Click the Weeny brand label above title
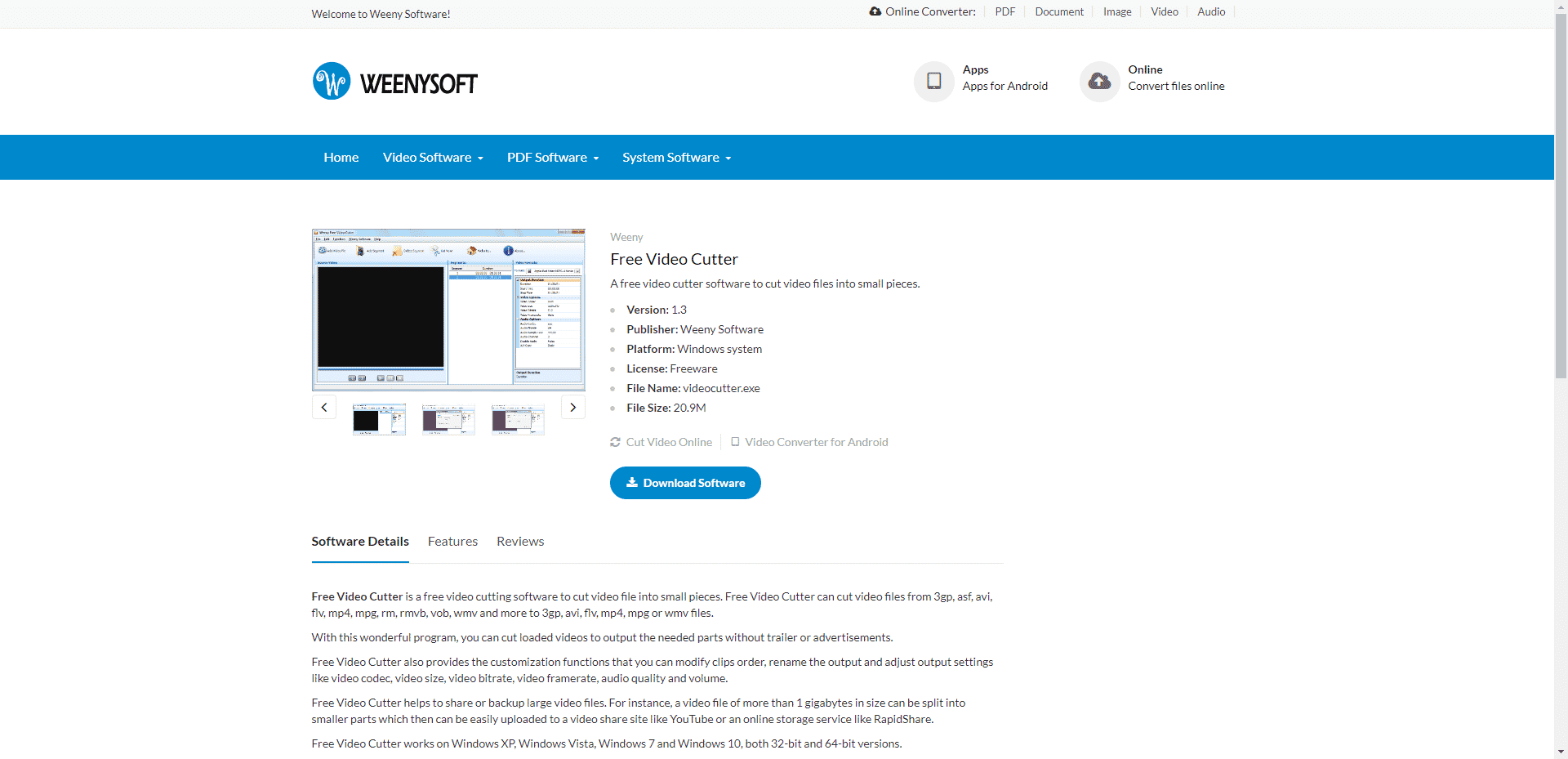This screenshot has width=1568, height=759. (x=626, y=237)
